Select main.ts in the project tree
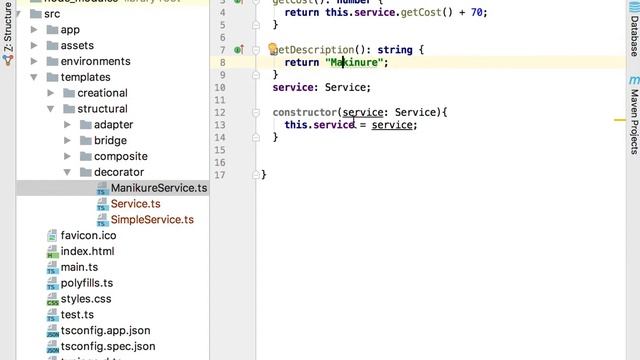The height and width of the screenshot is (360, 640). click(x=79, y=267)
